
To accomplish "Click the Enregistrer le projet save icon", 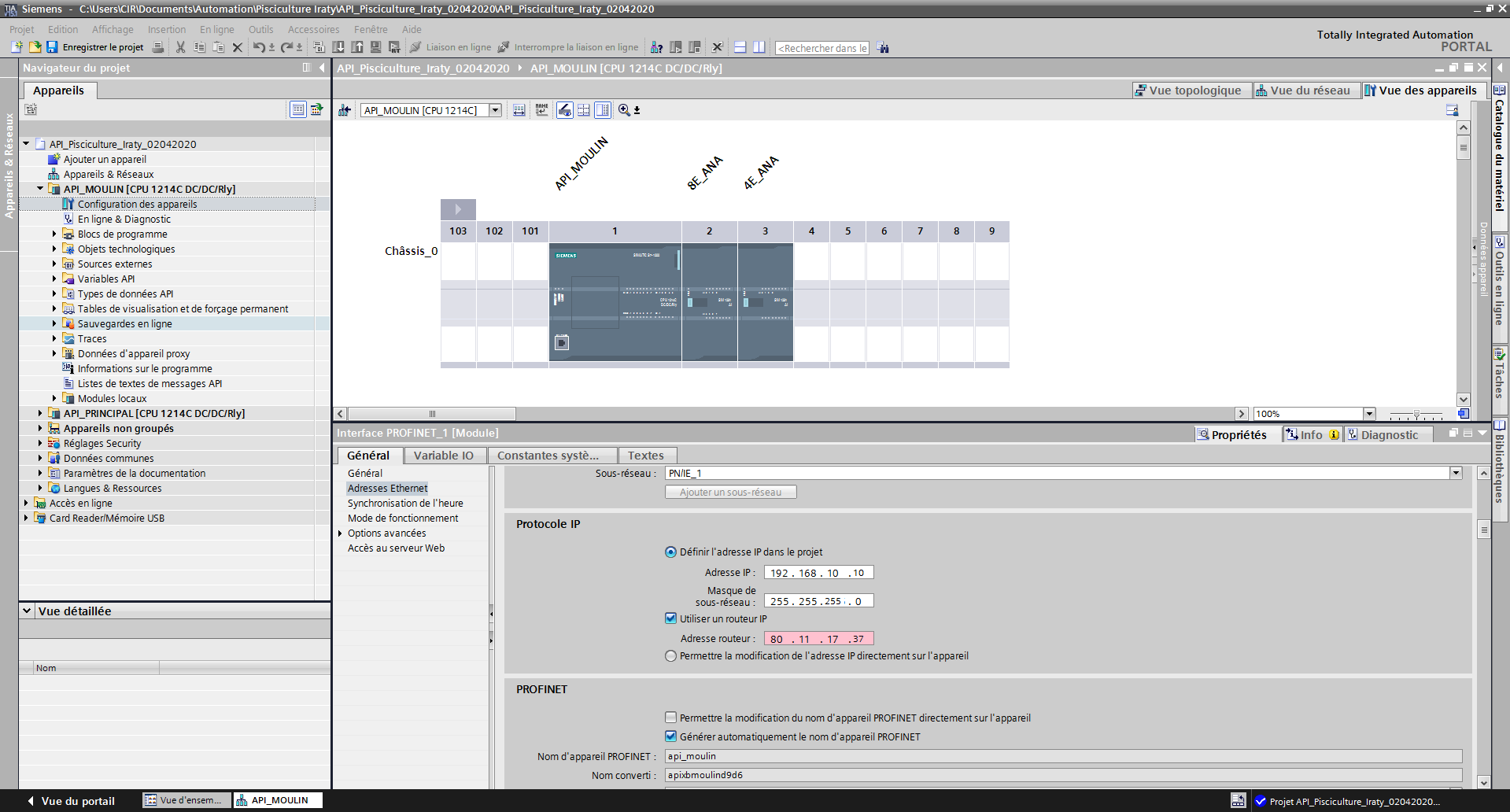I will click(x=52, y=47).
